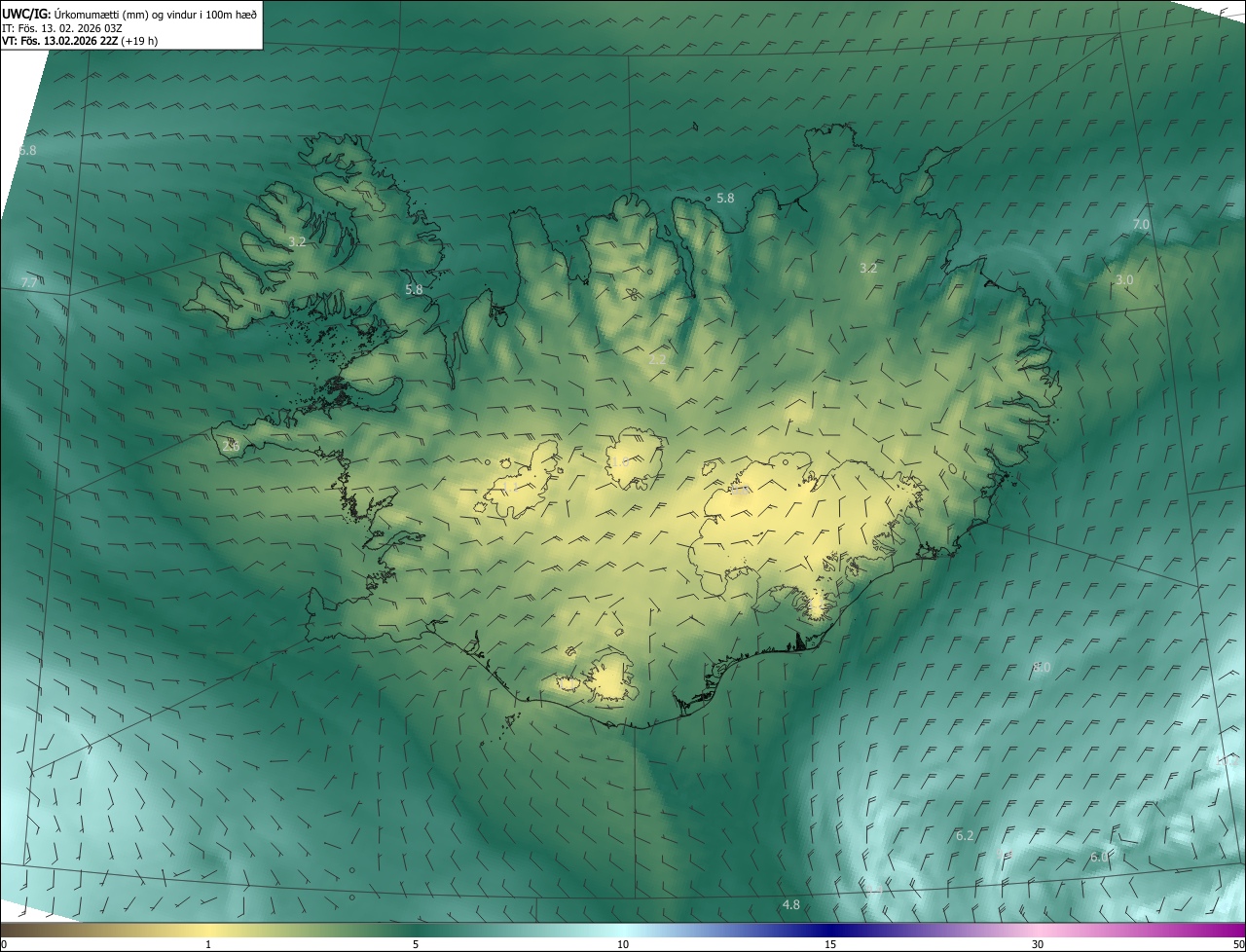The image size is (1246, 952).
Task: Click the "6.0" value near the bottom-right
Action: point(1098,857)
